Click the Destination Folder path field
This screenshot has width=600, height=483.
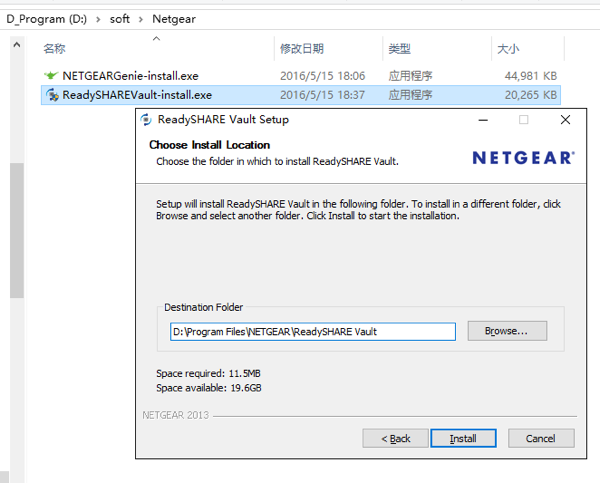pyautogui.click(x=313, y=331)
